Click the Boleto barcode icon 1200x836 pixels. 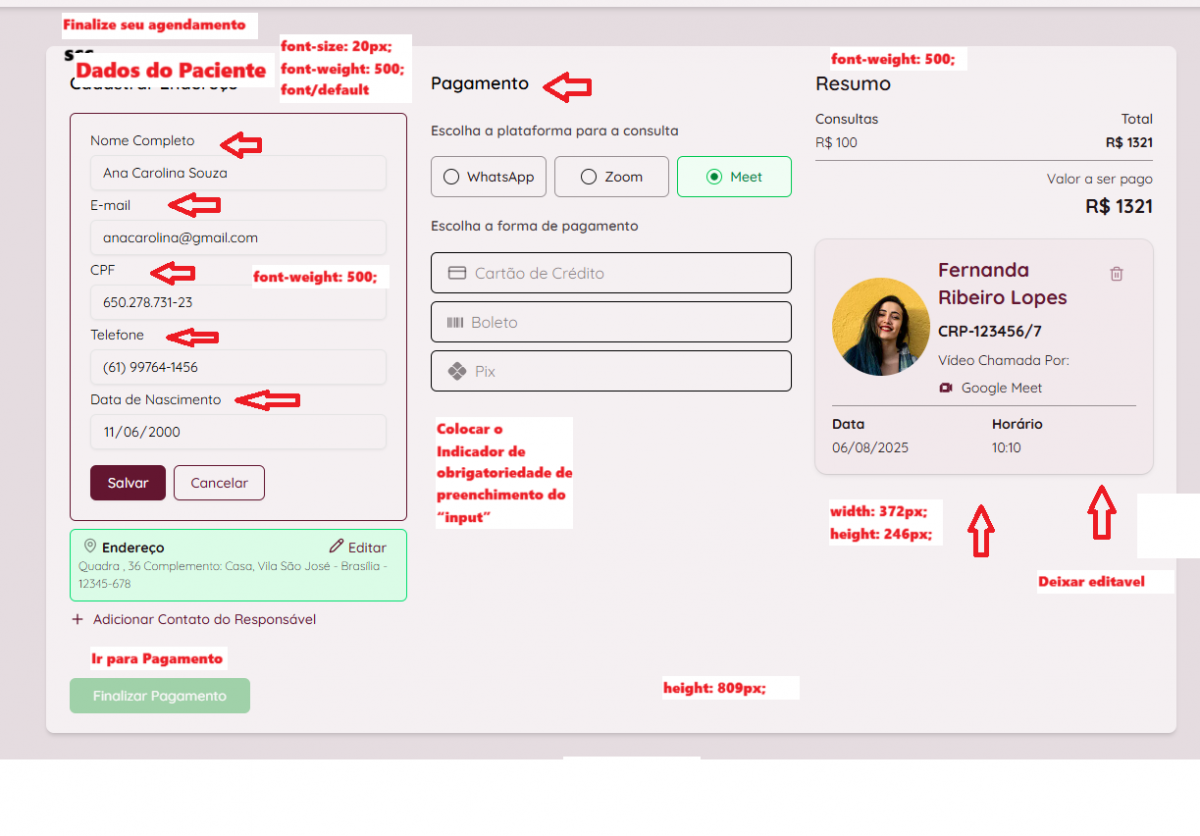(x=455, y=323)
